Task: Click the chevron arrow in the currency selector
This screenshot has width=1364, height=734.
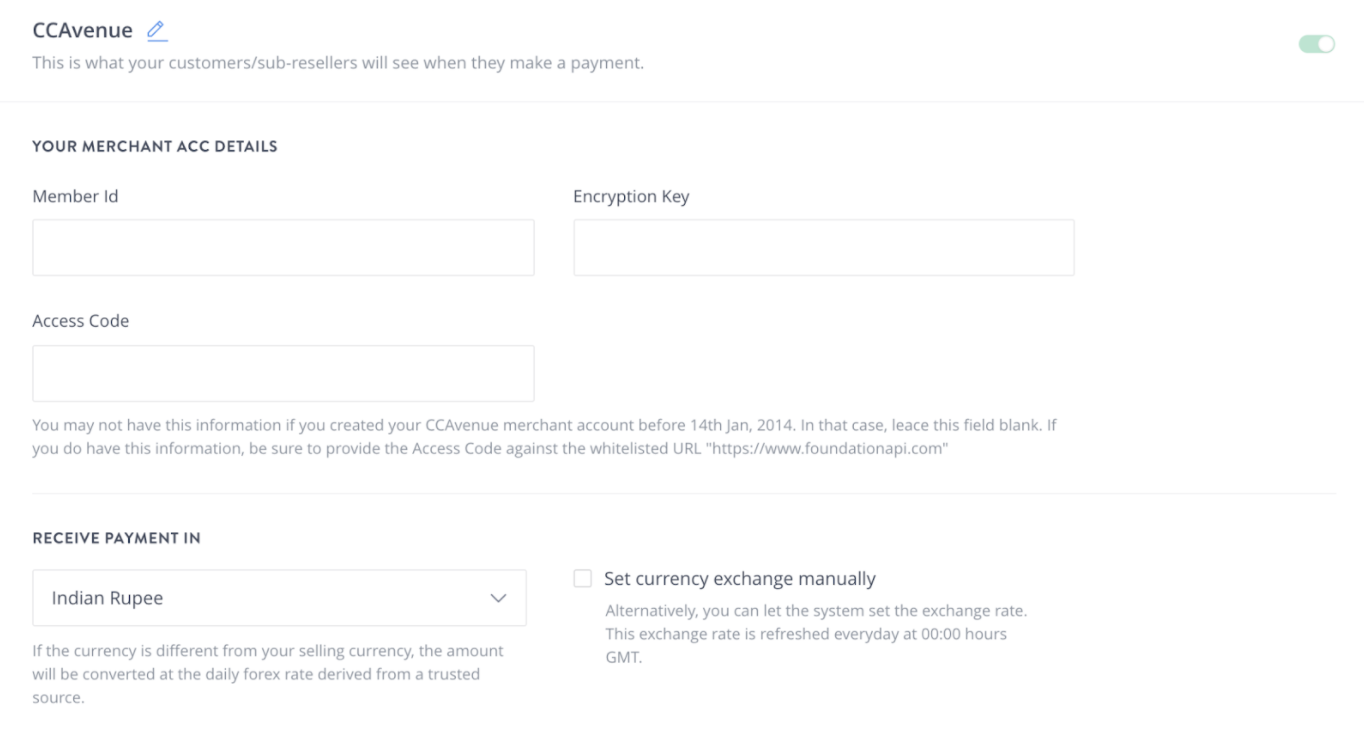Action: coord(497,598)
